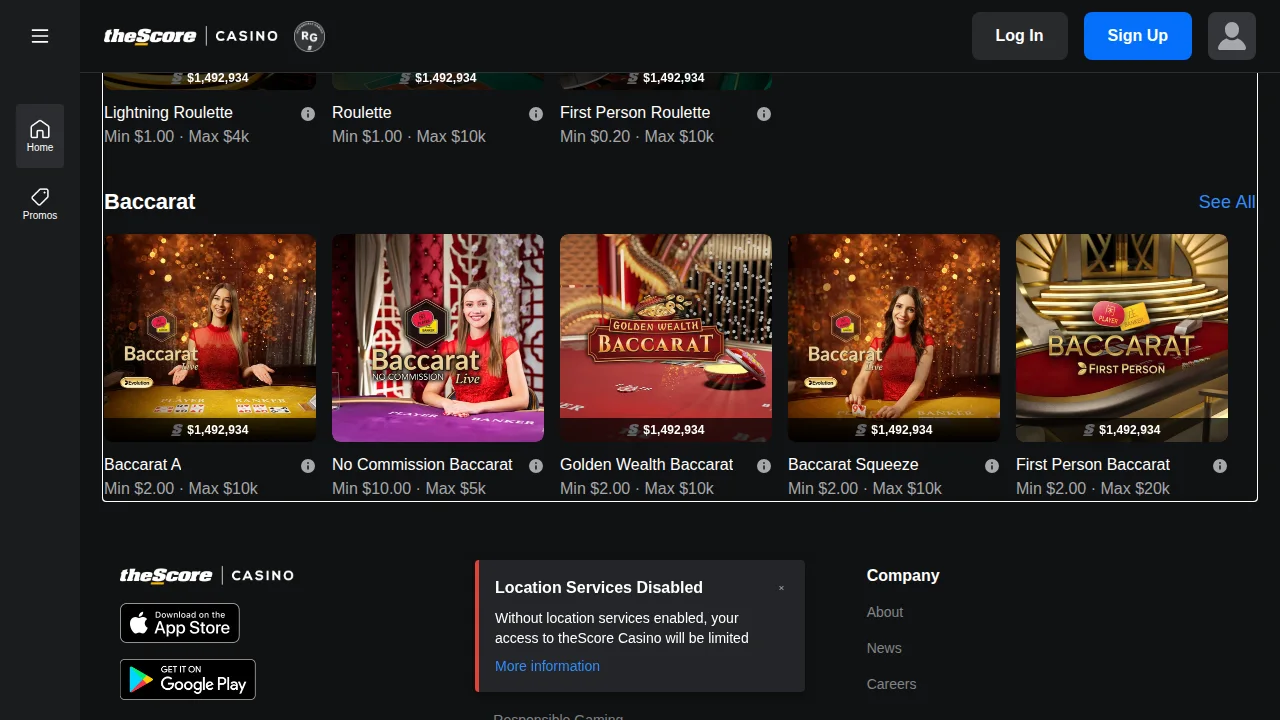Viewport: 1280px width, 720px height.
Task: Open the hamburger menu
Action: tap(40, 36)
